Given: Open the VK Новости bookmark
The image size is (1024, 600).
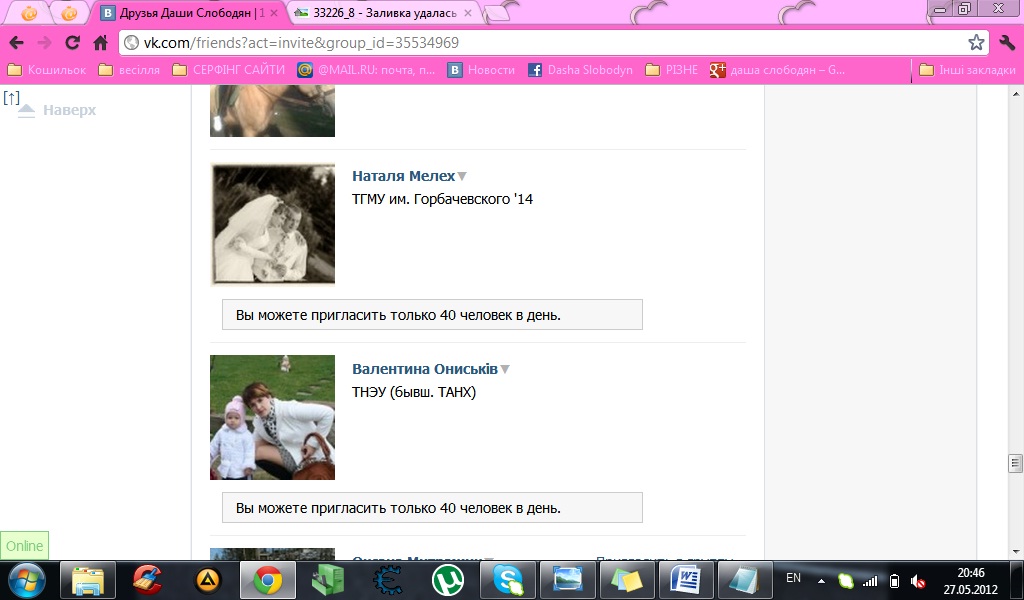Looking at the screenshot, I should [481, 70].
